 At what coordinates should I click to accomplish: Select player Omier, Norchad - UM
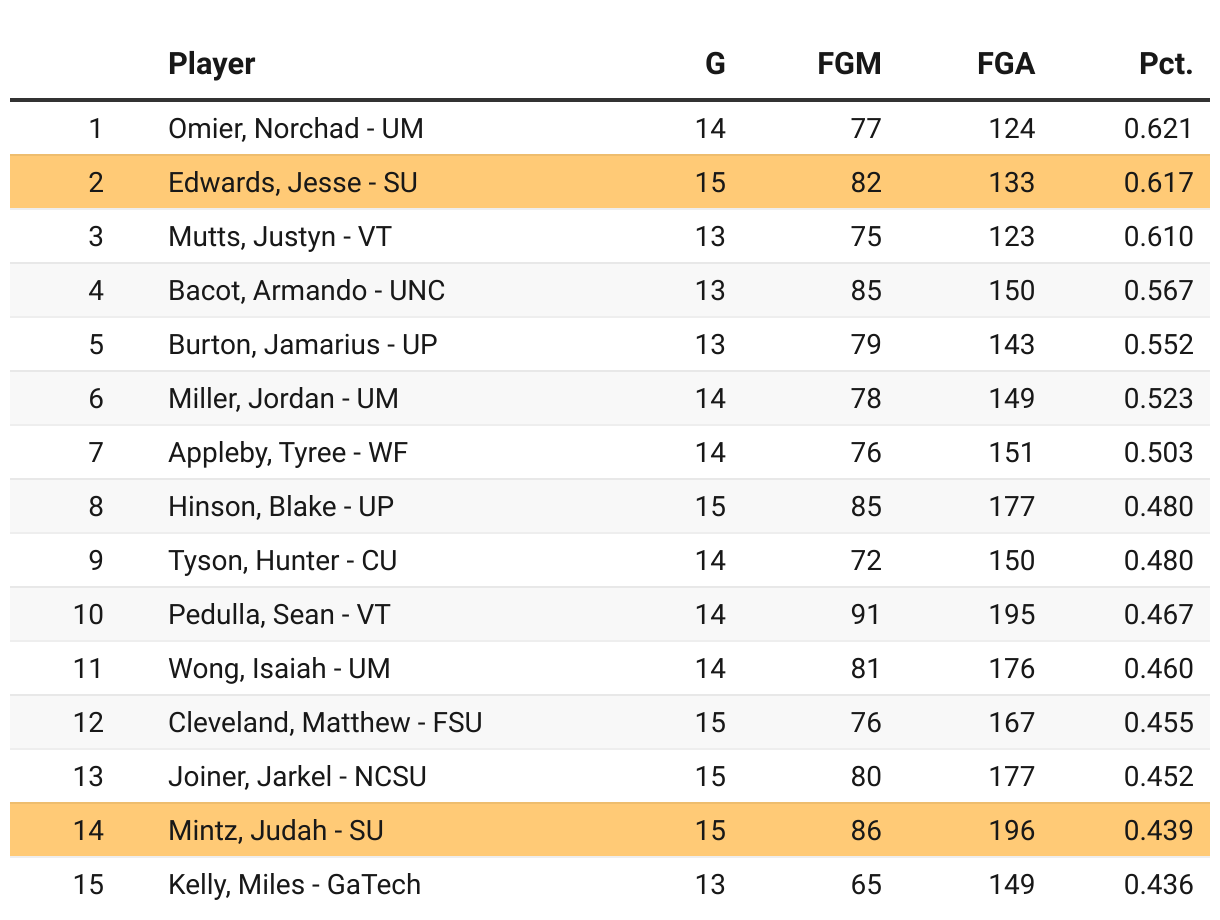pyautogui.click(x=296, y=129)
